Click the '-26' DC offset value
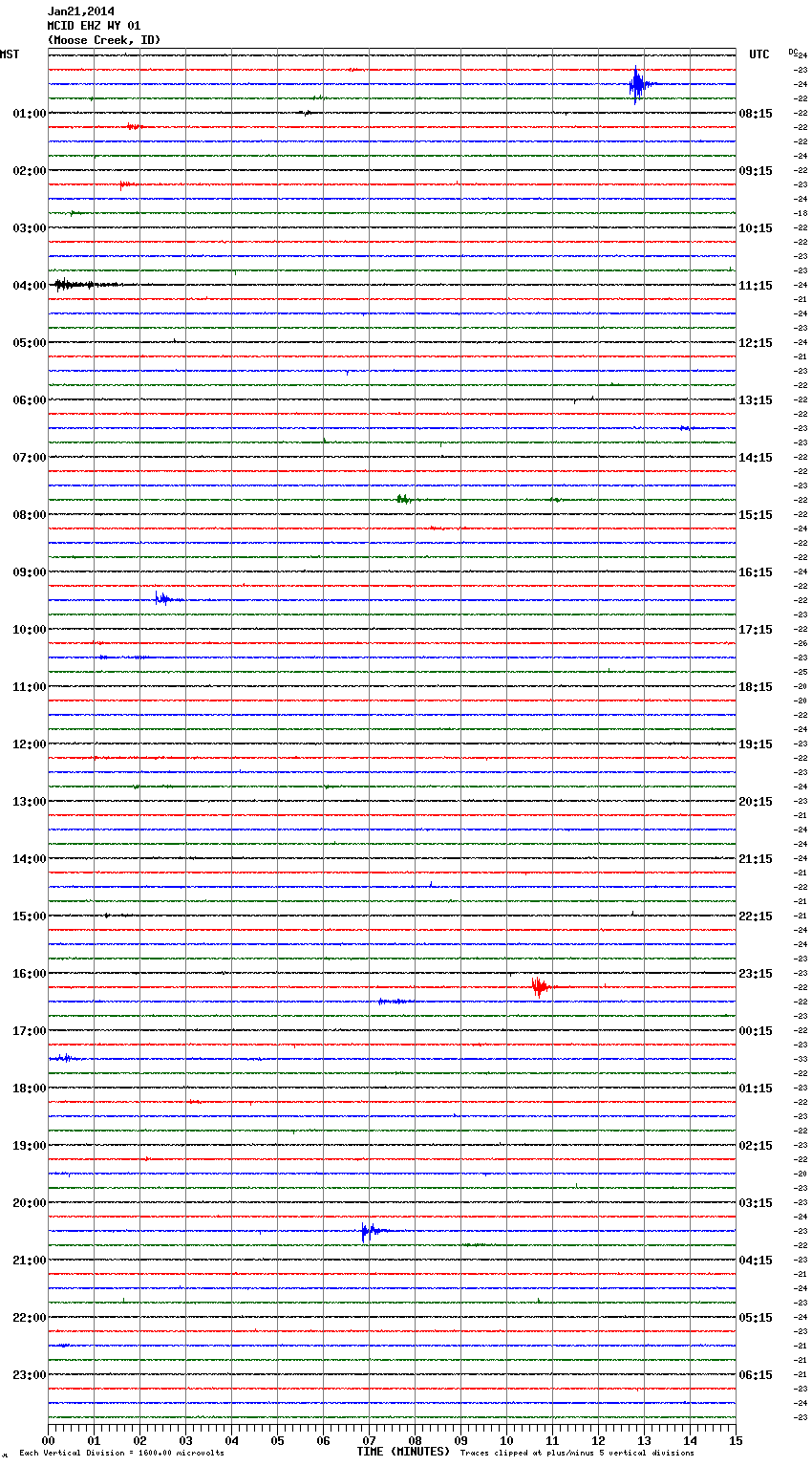812x1466 pixels. [801, 643]
